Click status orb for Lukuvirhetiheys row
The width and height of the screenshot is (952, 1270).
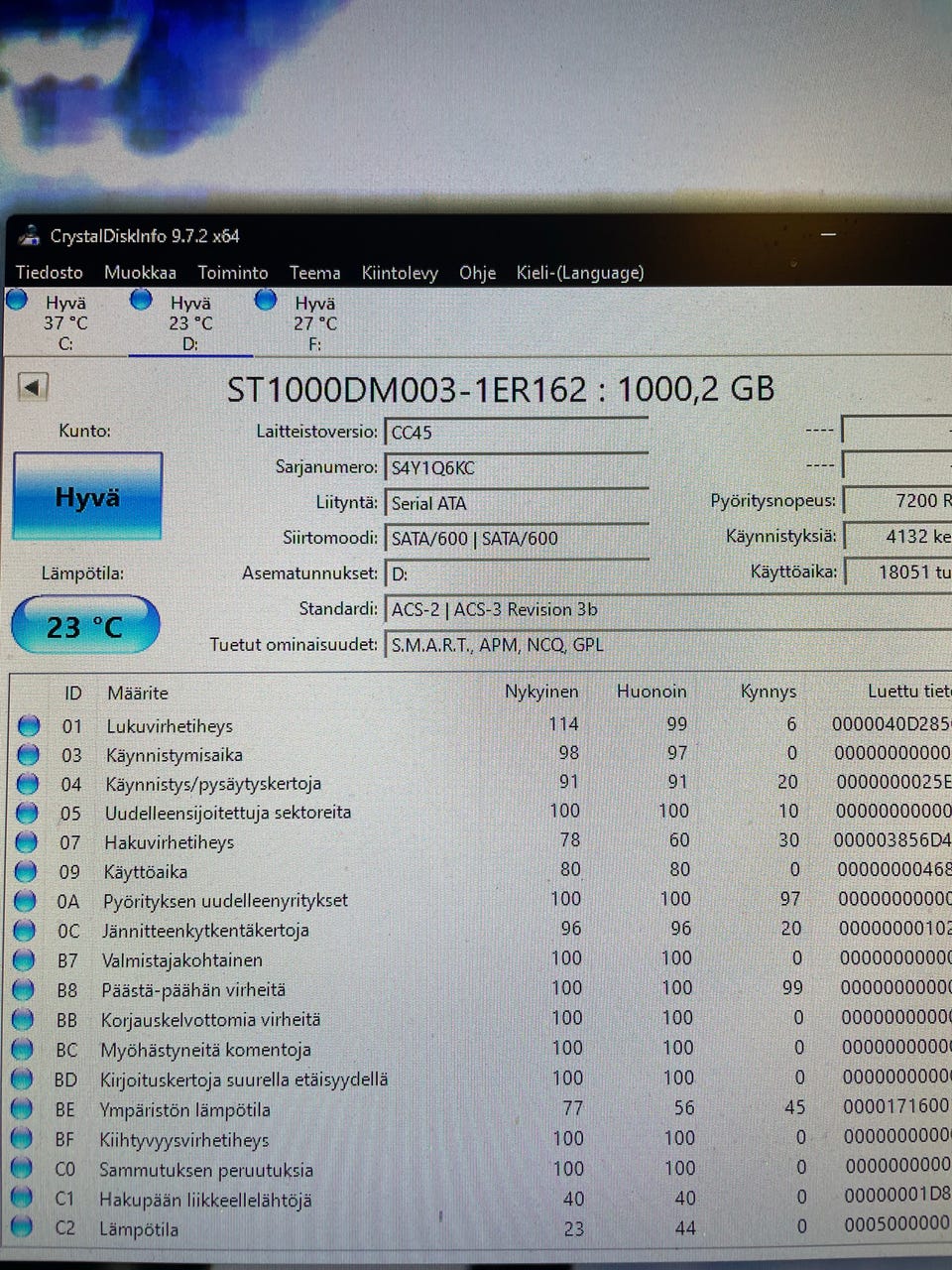coord(29,726)
